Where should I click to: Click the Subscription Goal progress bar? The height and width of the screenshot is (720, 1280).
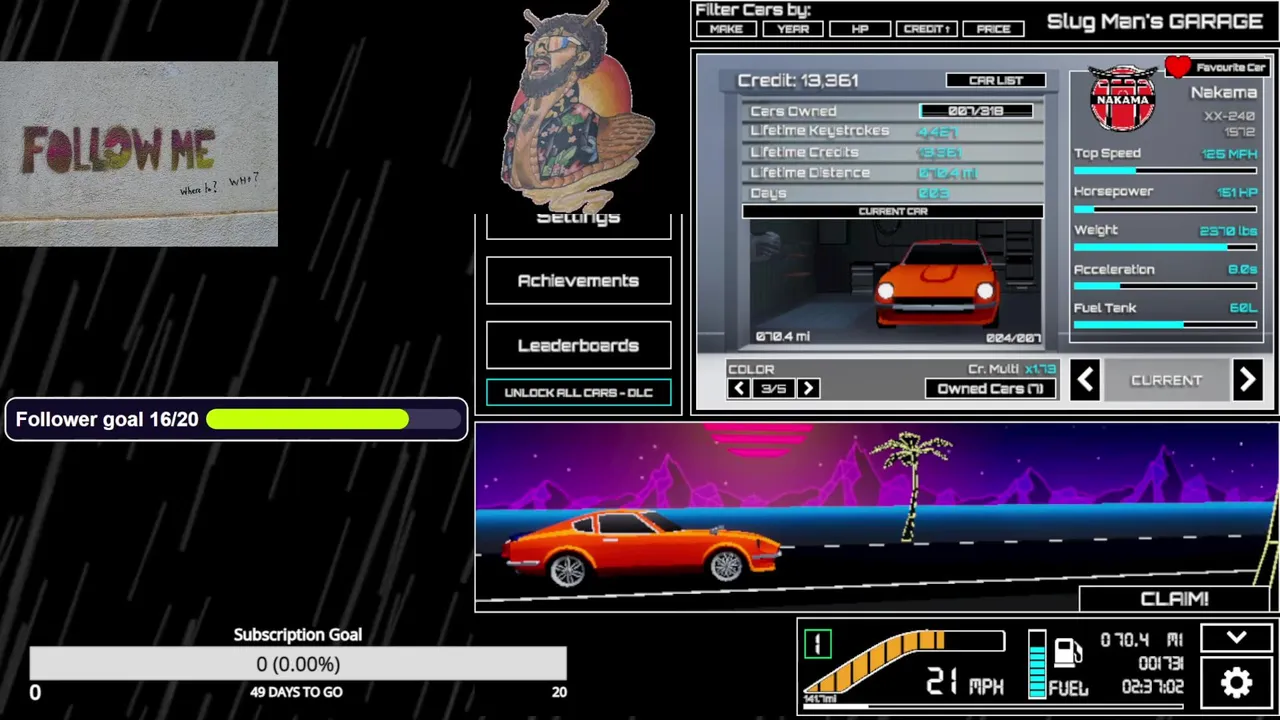point(298,664)
